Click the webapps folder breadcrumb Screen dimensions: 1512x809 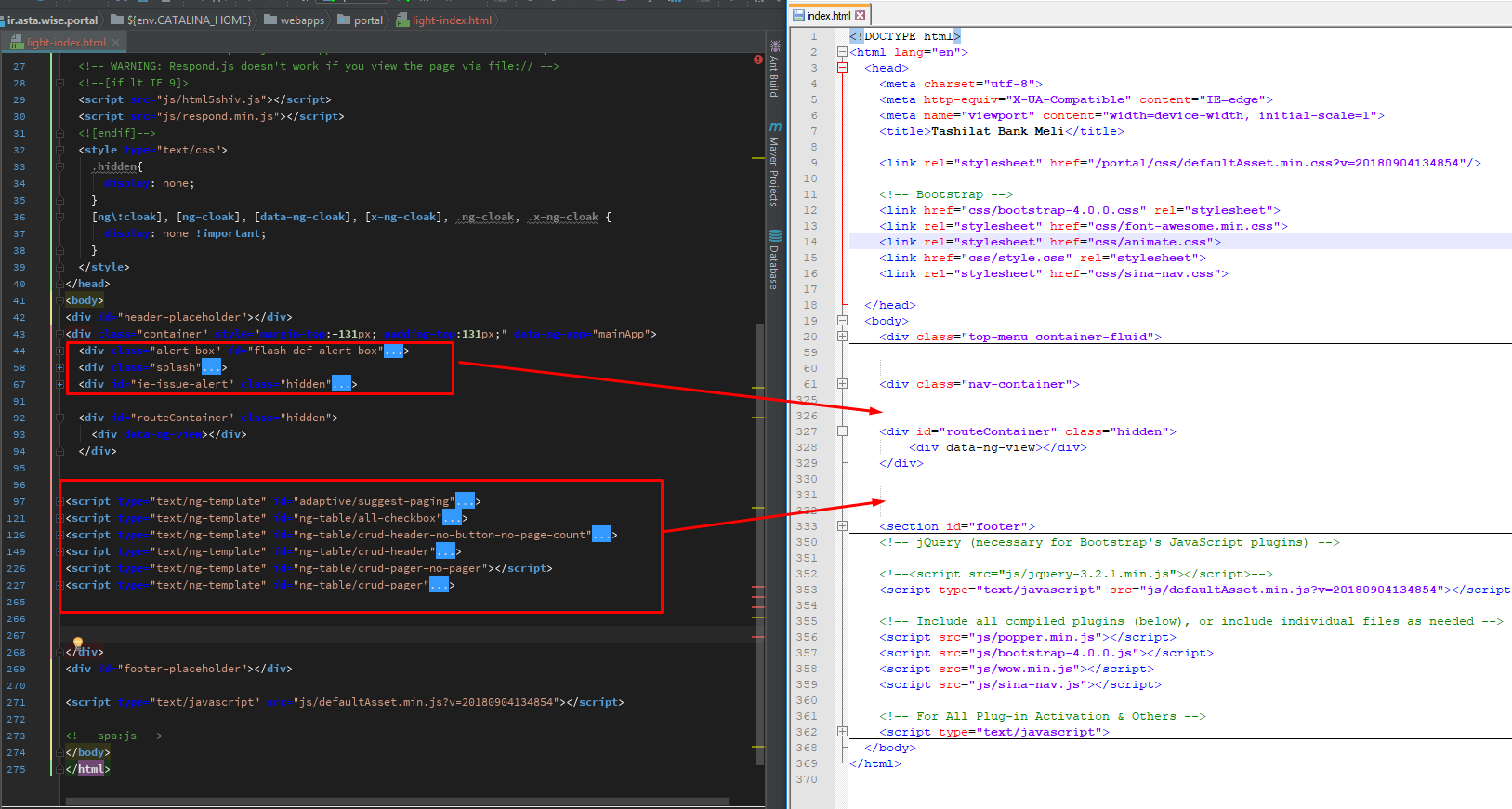[295, 20]
